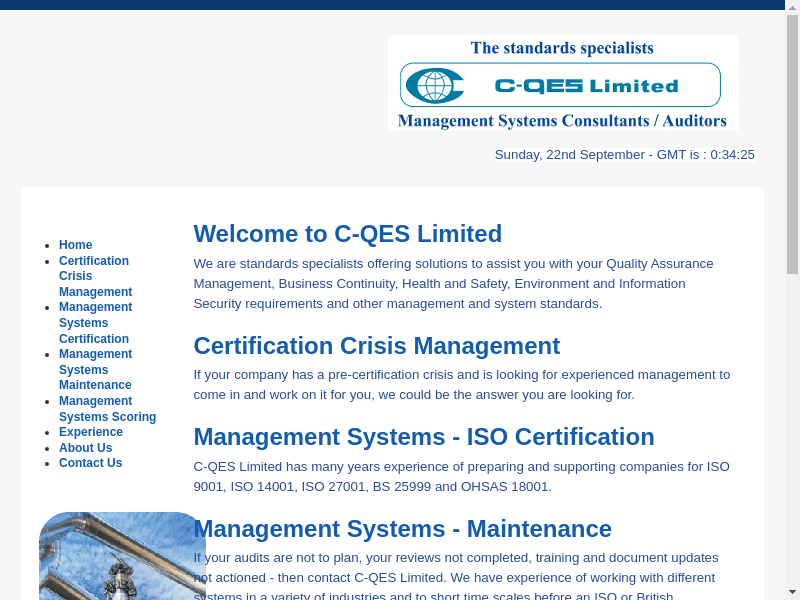Click the date and GMT time text
Image resolution: width=800 pixels, height=600 pixels.
(x=624, y=155)
